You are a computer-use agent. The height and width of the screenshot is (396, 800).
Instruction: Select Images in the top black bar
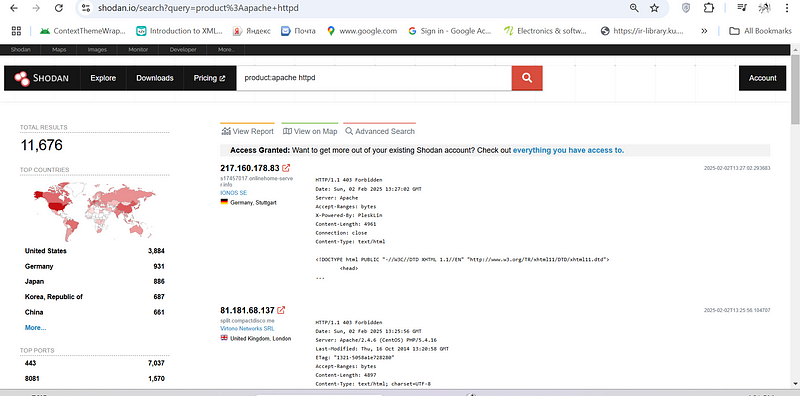(97, 50)
